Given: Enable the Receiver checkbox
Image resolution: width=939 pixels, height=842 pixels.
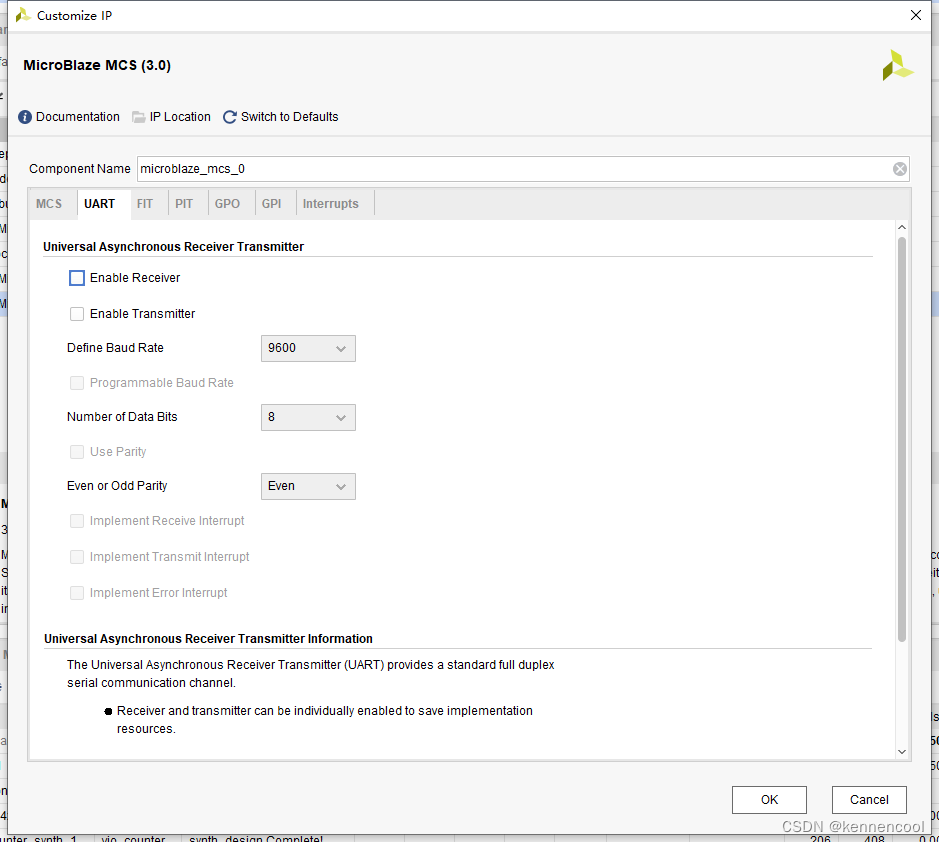Looking at the screenshot, I should click(77, 278).
